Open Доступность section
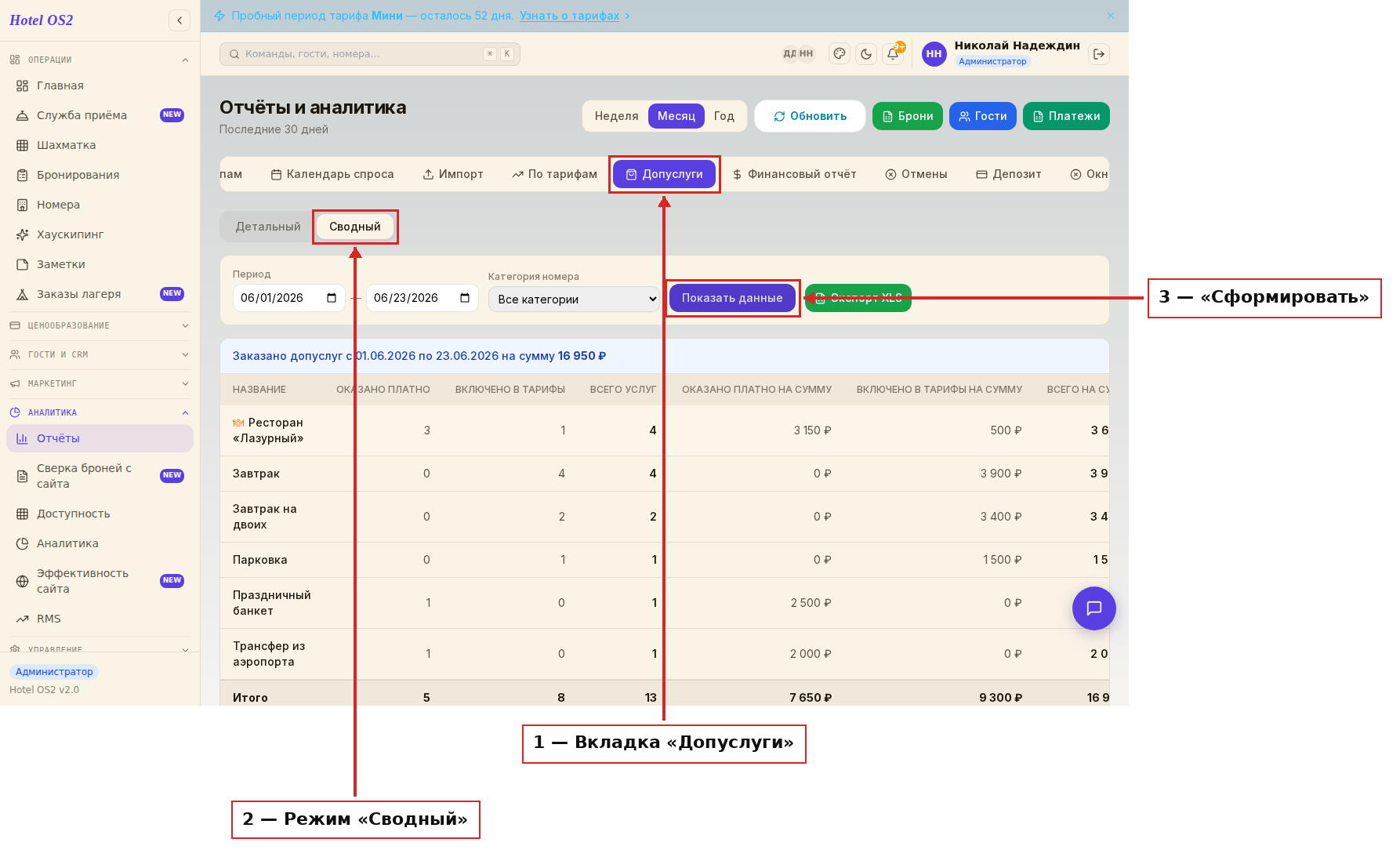 (x=100, y=514)
